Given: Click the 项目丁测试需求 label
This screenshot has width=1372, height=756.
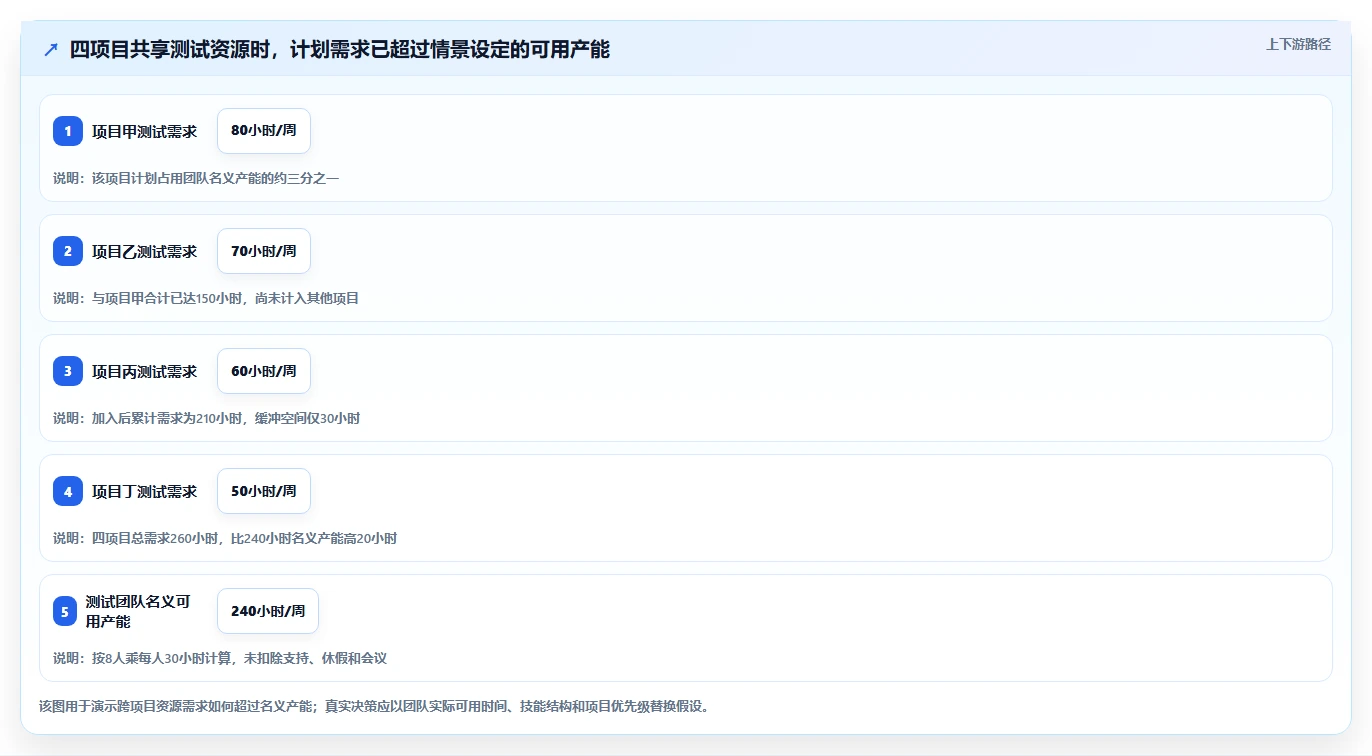Looking at the screenshot, I should coord(145,491).
